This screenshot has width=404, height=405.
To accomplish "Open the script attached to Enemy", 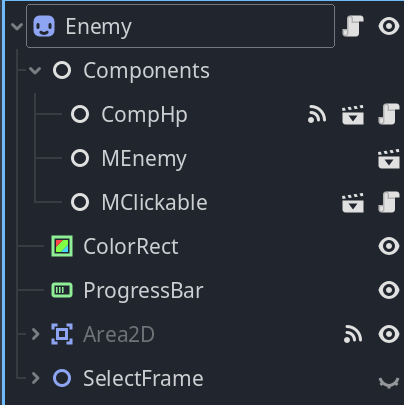I will pos(353,26).
